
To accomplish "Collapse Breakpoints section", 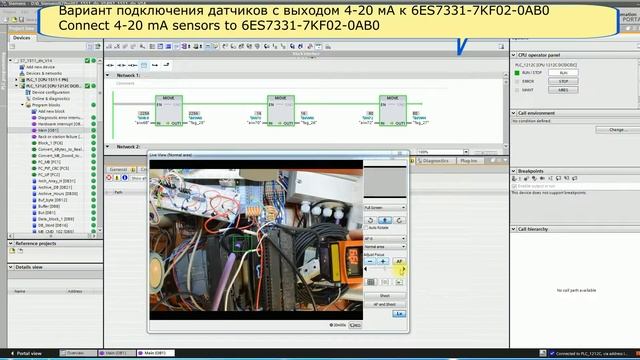I will click(513, 171).
